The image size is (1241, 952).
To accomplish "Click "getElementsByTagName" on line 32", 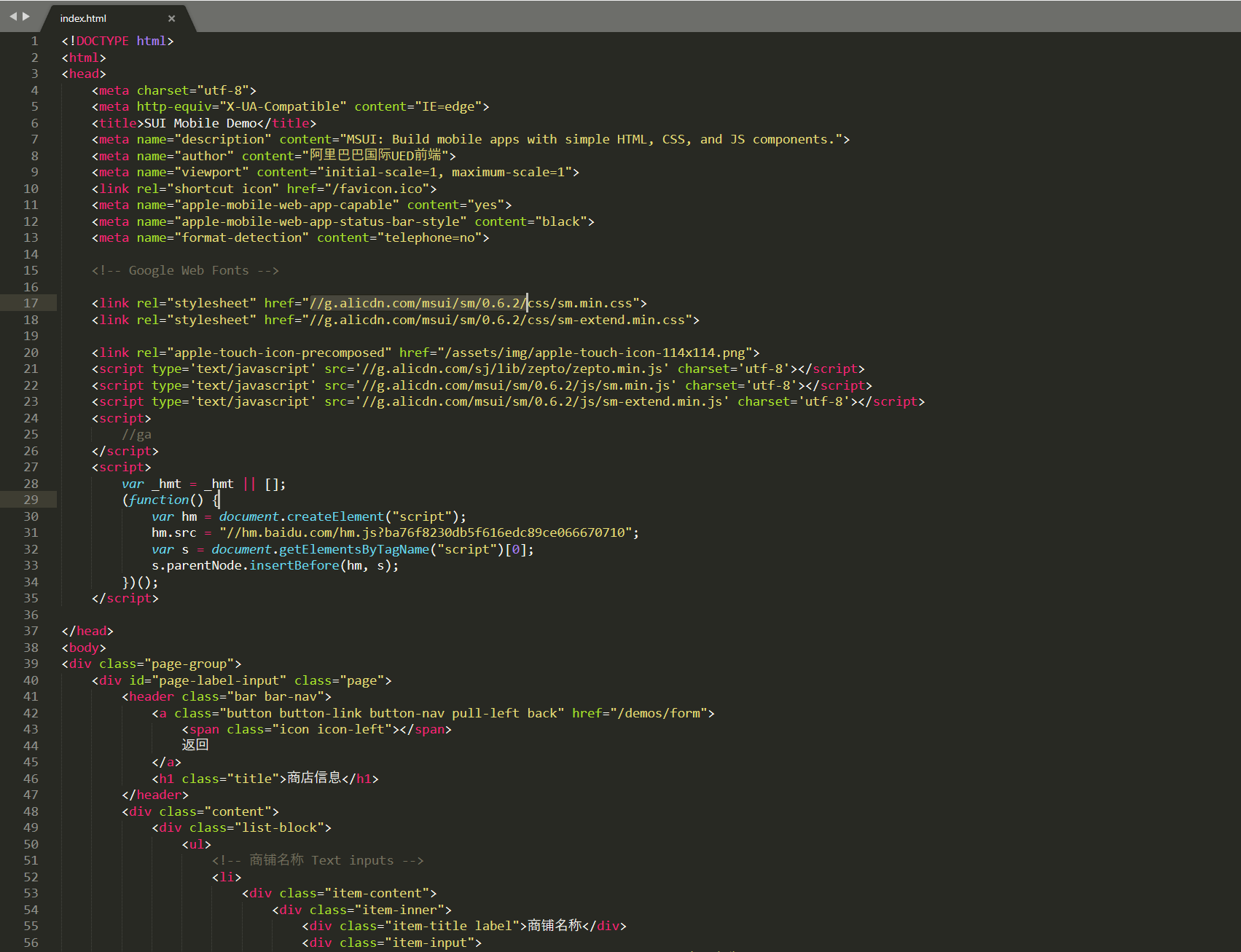I will click(x=354, y=549).
